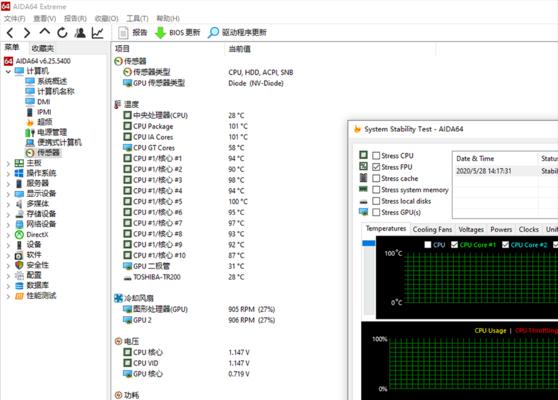Enable the Stress cache checkbox
The height and width of the screenshot is (400, 558).
(x=376, y=178)
